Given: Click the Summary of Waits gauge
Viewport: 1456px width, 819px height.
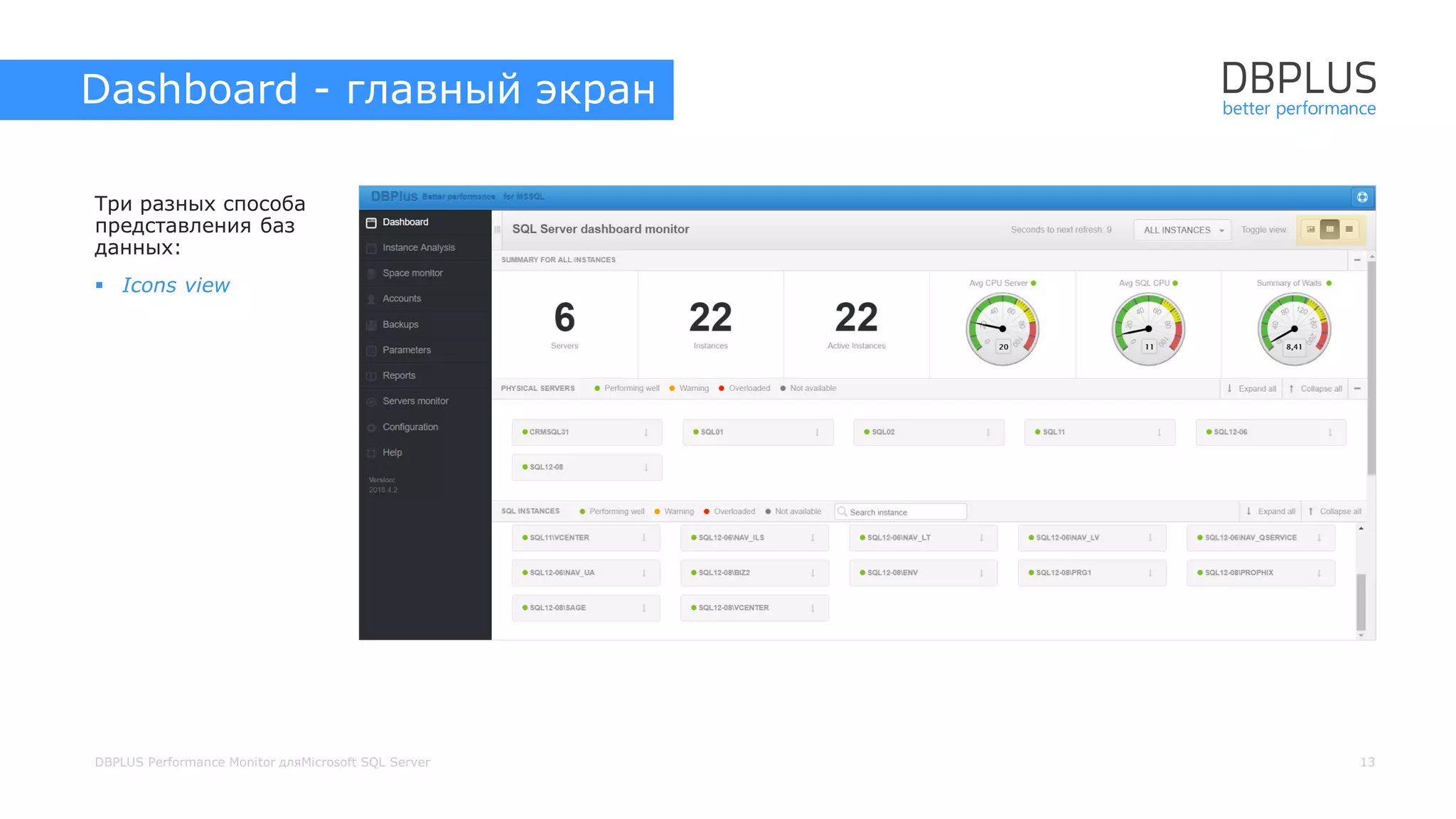Looking at the screenshot, I should click(1294, 329).
